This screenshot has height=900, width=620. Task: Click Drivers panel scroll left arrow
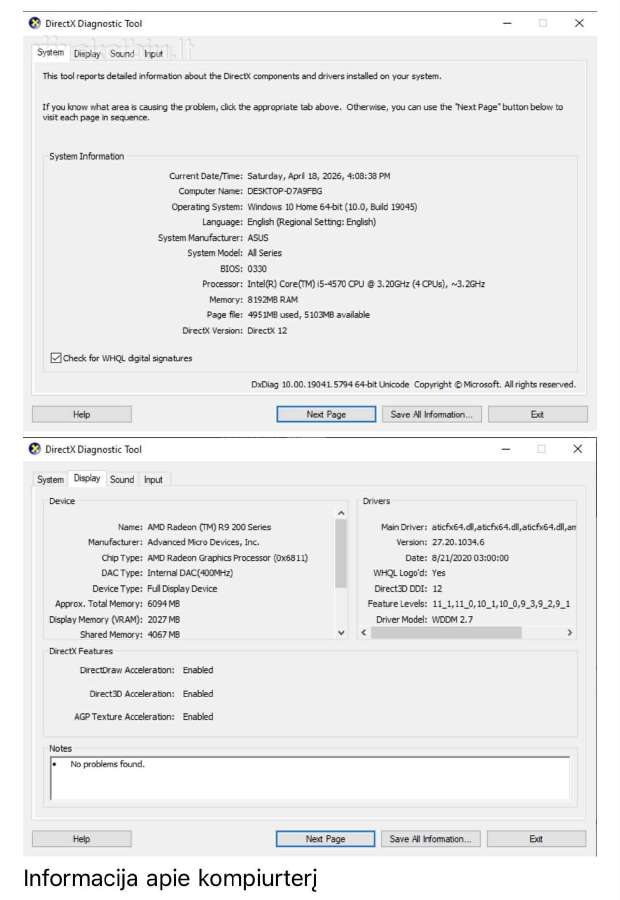tap(363, 633)
